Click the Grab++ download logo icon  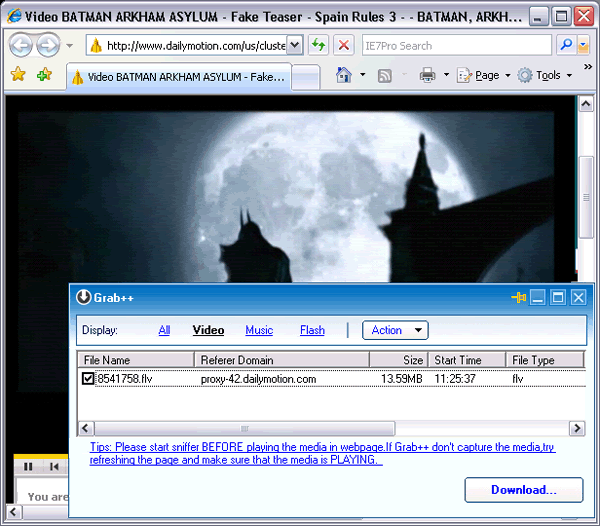(x=83, y=297)
